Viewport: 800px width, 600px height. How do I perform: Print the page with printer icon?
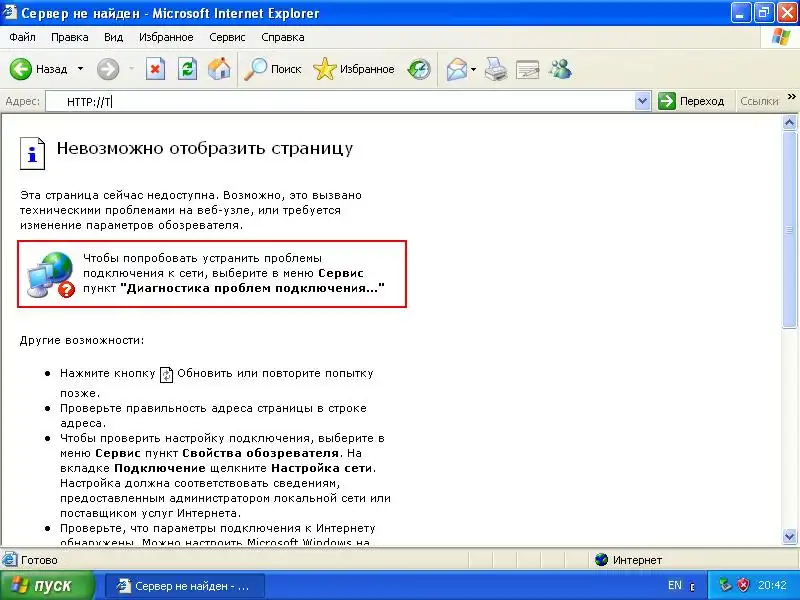[x=495, y=69]
